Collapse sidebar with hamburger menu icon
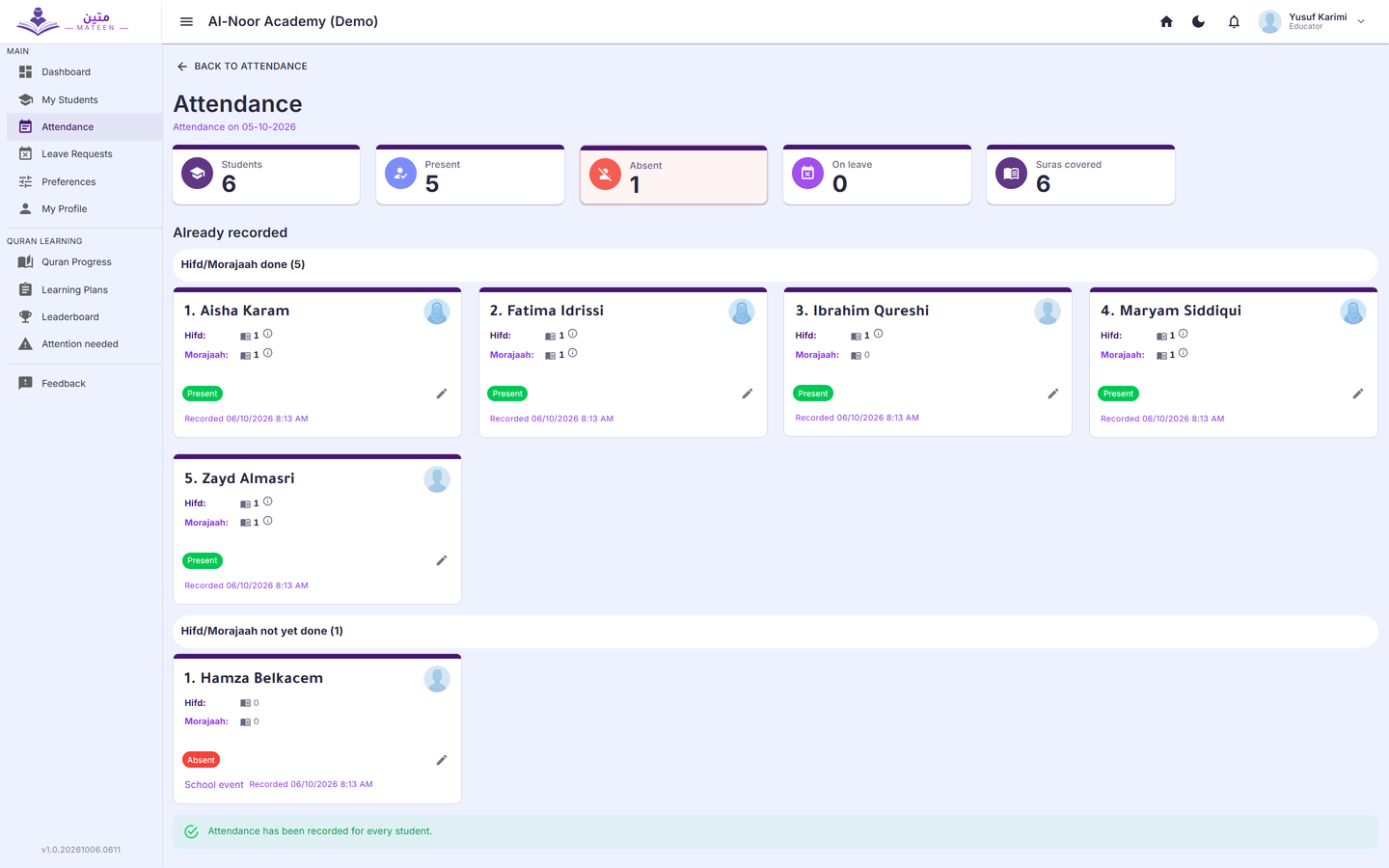Screen dimensions: 1389x868 [x=186, y=21]
